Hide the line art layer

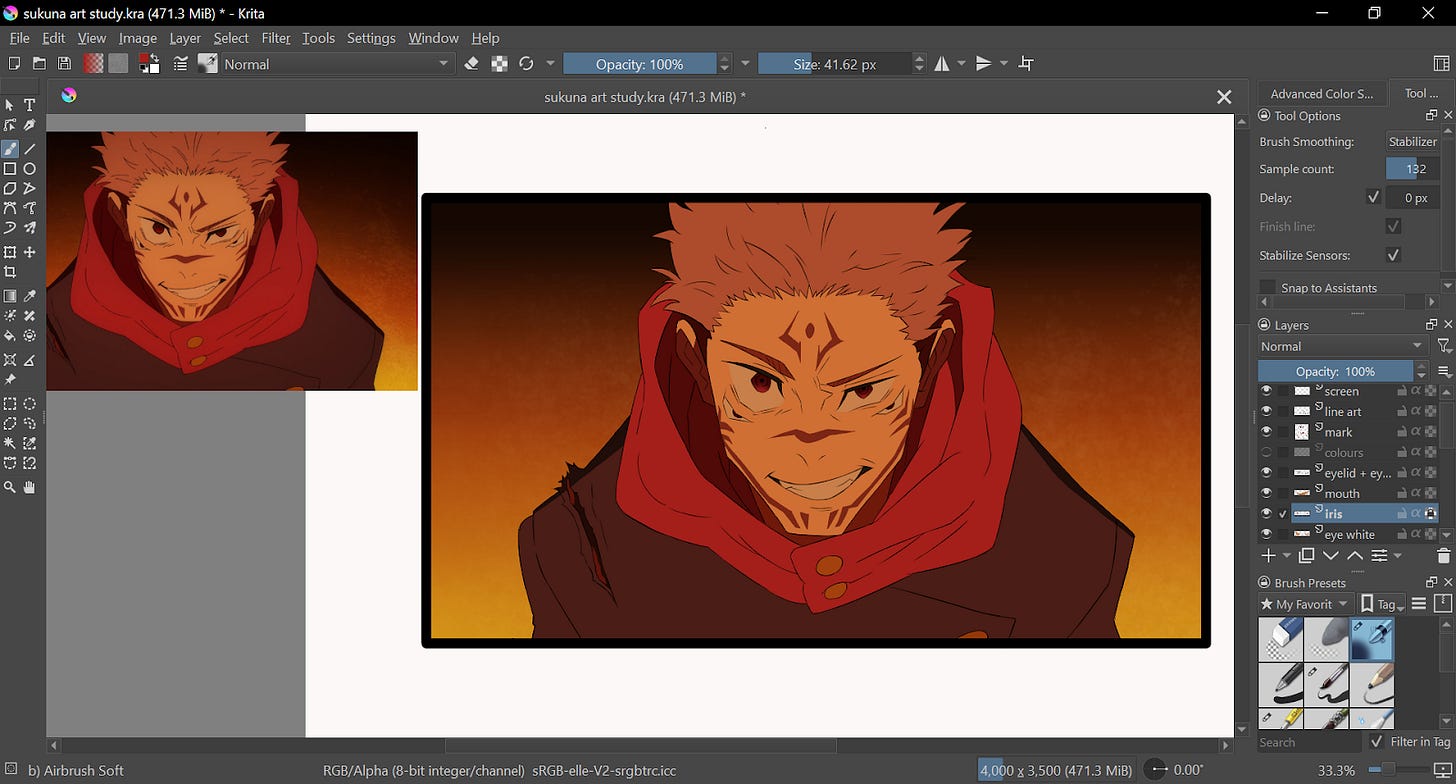click(x=1266, y=411)
